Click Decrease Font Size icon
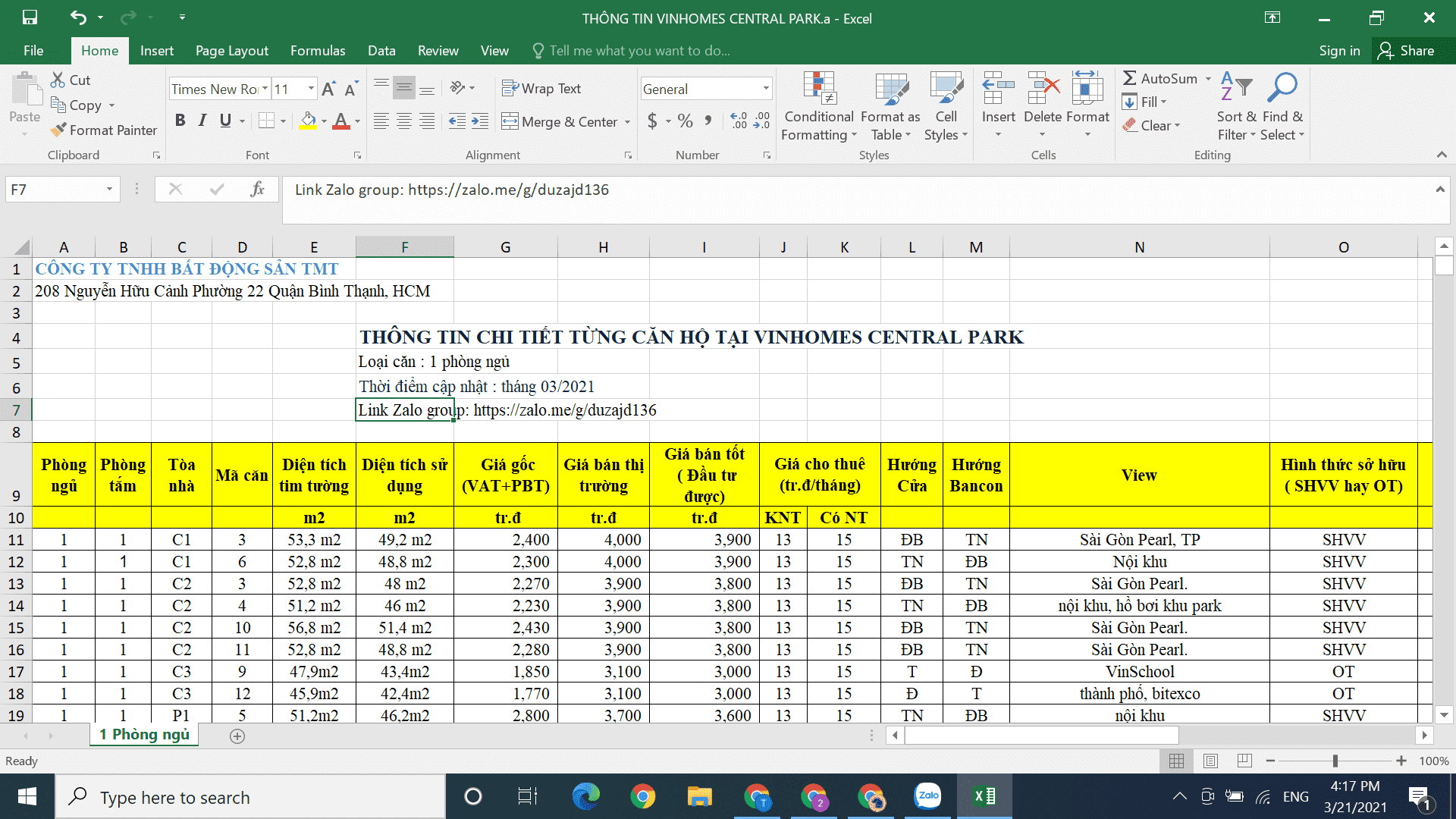 350,89
